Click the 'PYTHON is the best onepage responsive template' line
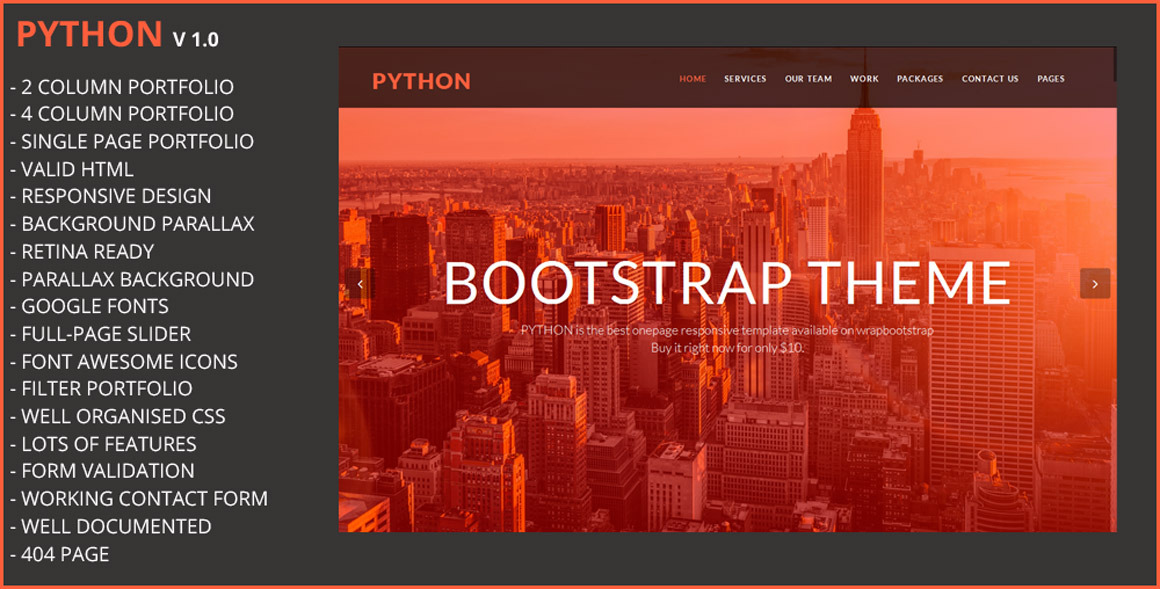The width and height of the screenshot is (1160, 589). pos(727,331)
